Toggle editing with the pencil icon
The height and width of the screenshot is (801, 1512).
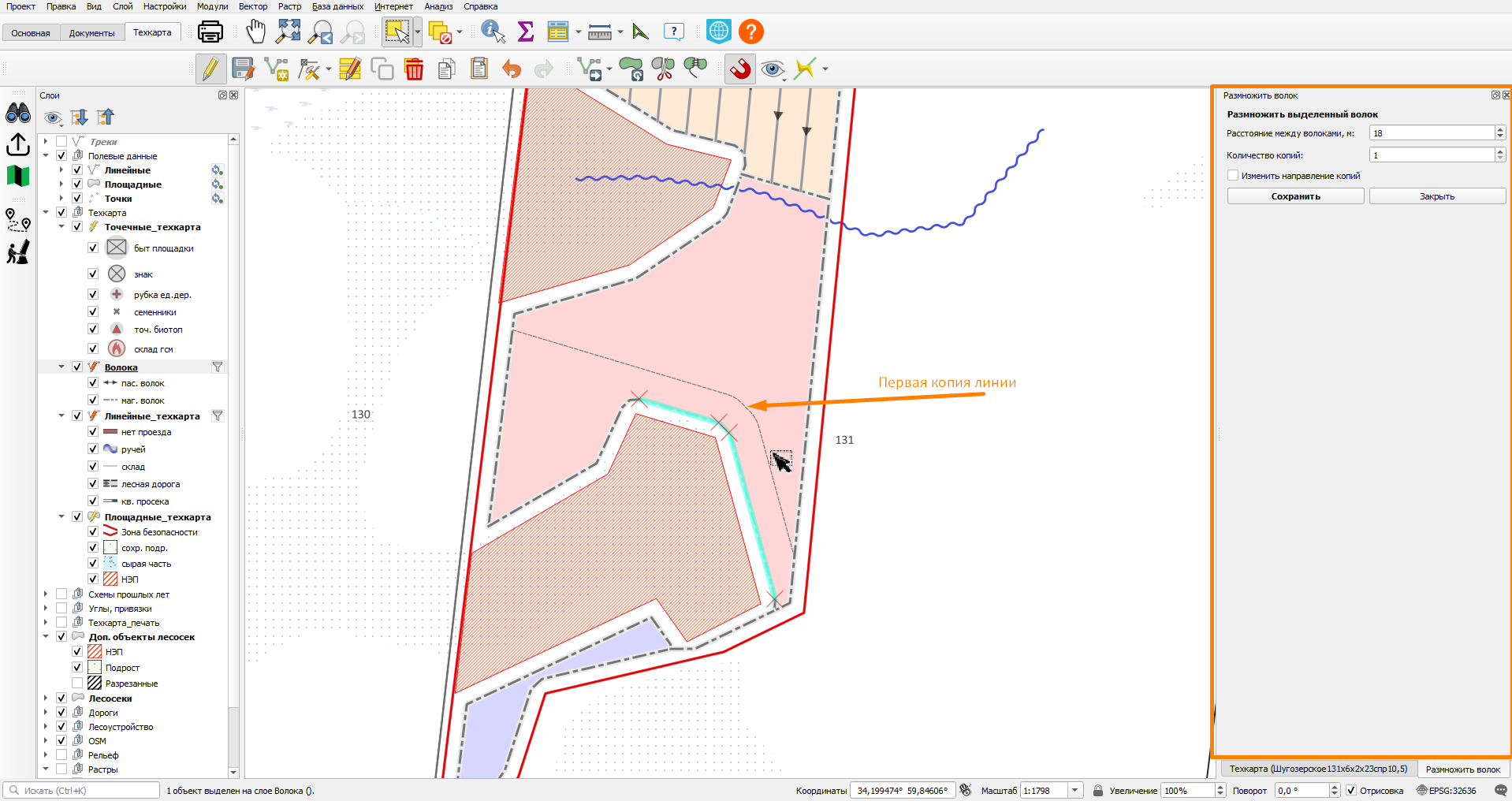tap(210, 69)
